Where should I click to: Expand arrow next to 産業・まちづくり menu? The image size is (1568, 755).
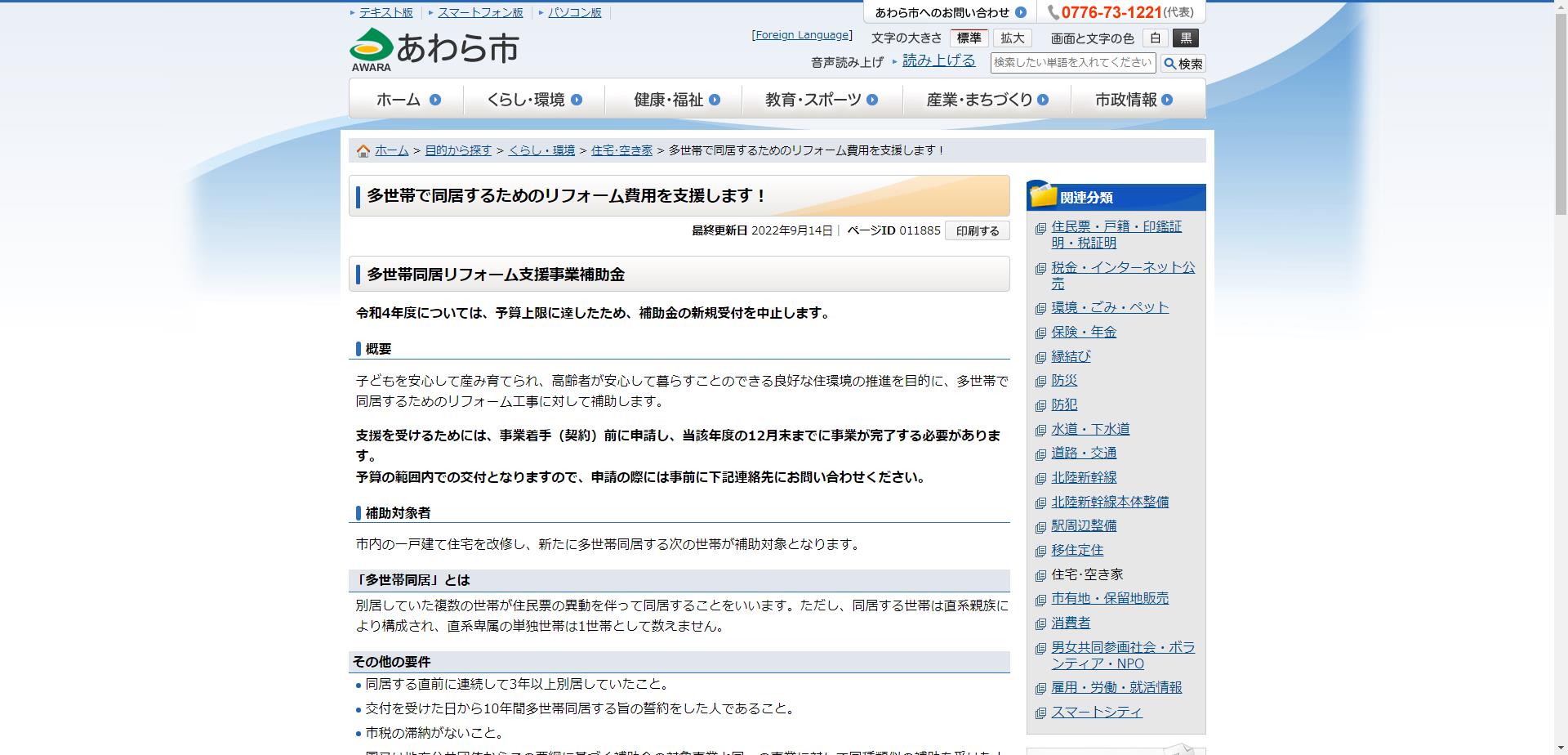pos(1043,100)
